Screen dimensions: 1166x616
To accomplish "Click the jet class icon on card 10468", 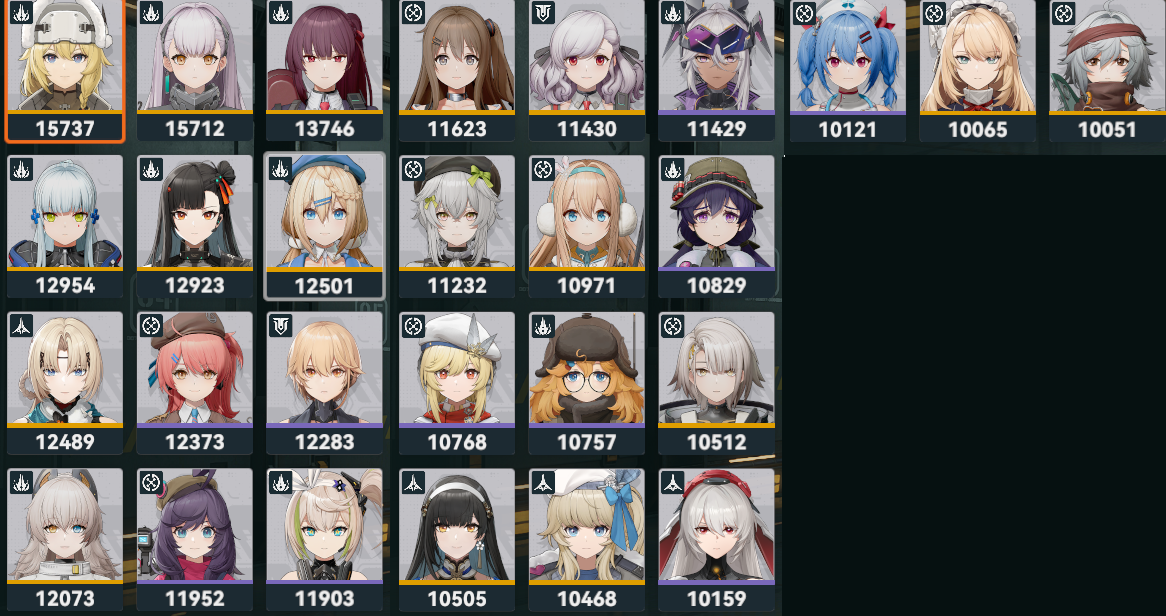I will click(543, 483).
